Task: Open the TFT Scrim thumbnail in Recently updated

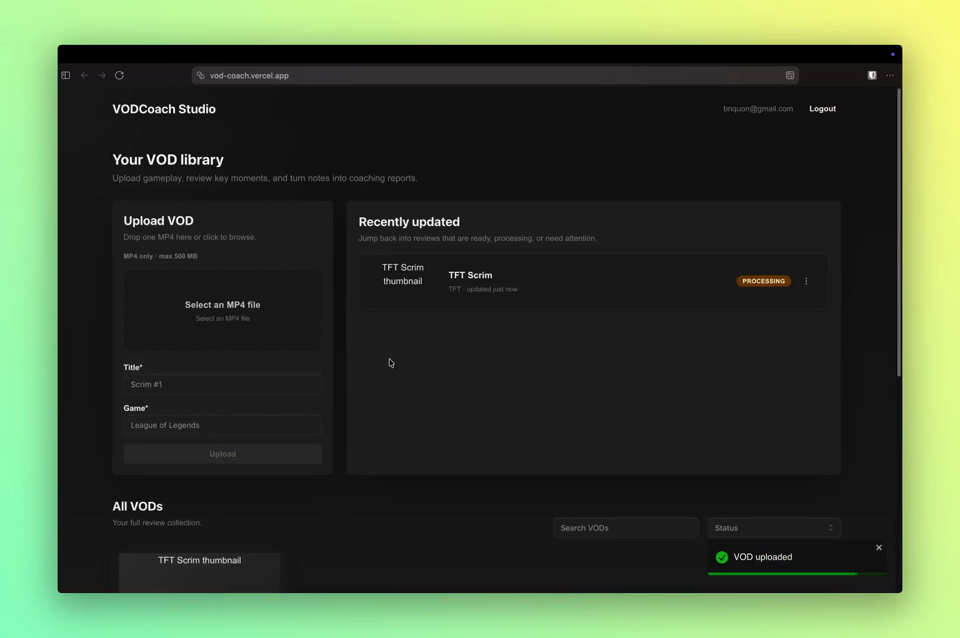Action: pos(402,274)
